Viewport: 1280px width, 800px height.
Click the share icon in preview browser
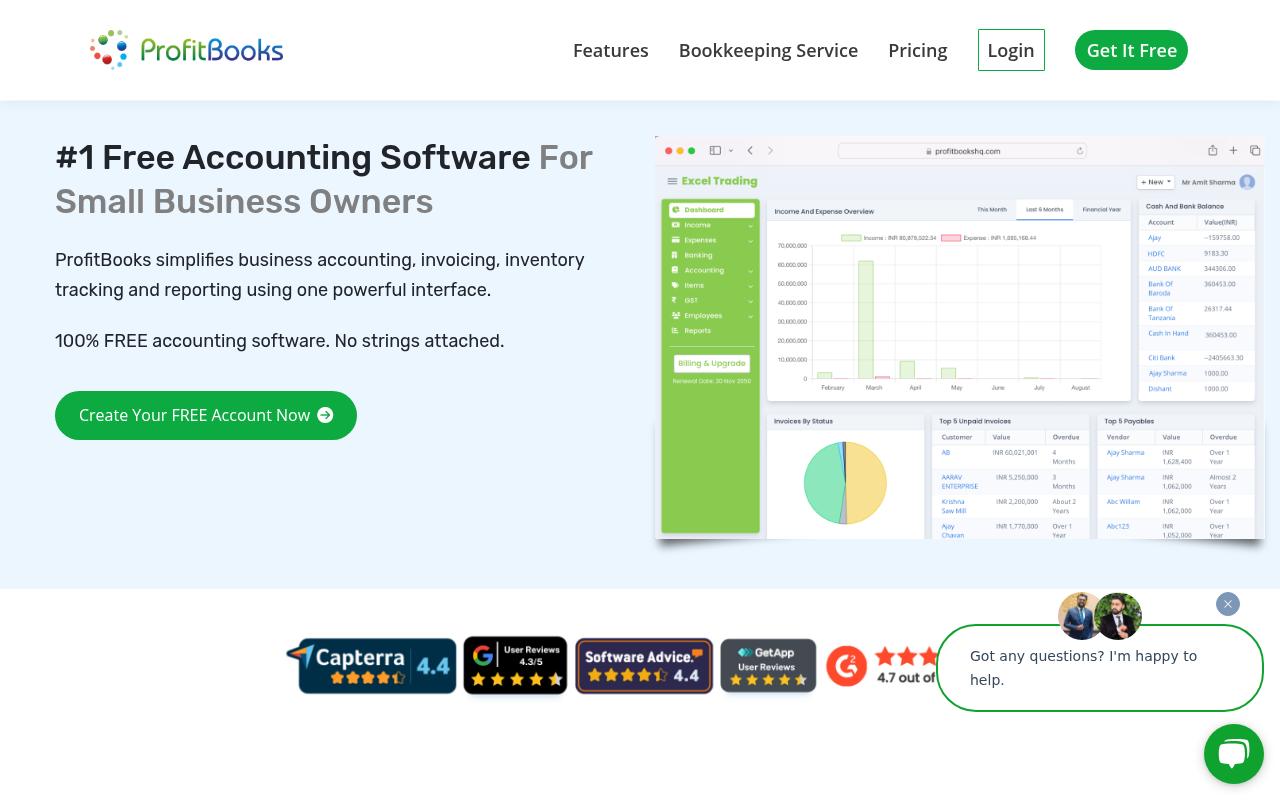point(1212,150)
